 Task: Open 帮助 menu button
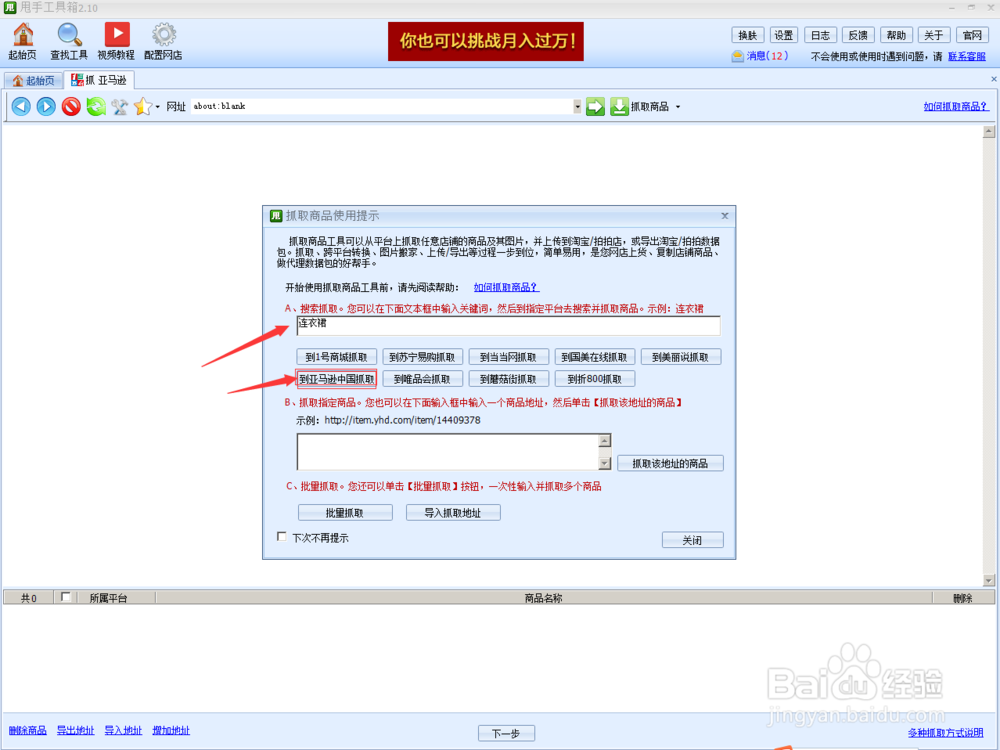click(x=896, y=35)
